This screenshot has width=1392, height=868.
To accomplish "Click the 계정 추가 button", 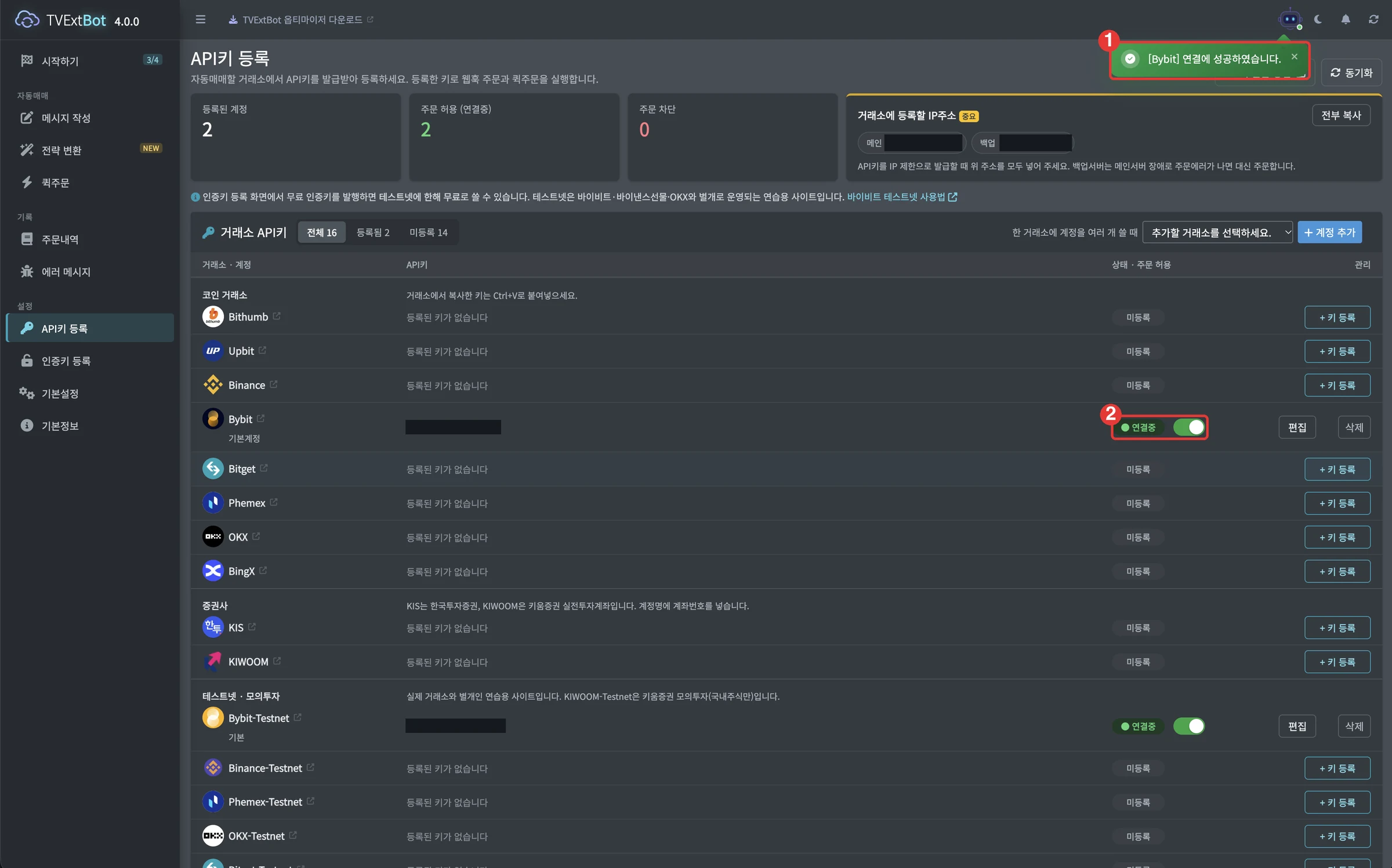I will click(x=1330, y=233).
